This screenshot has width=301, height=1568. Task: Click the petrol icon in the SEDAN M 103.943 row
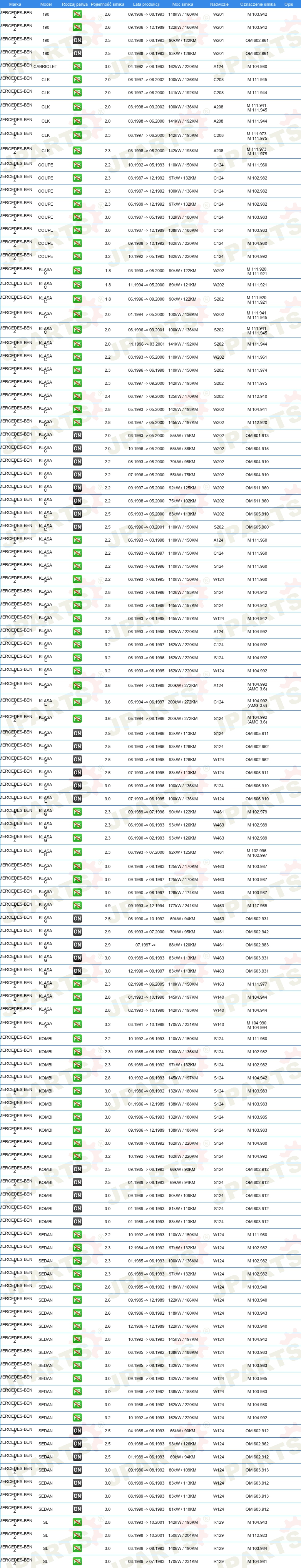point(77,1313)
